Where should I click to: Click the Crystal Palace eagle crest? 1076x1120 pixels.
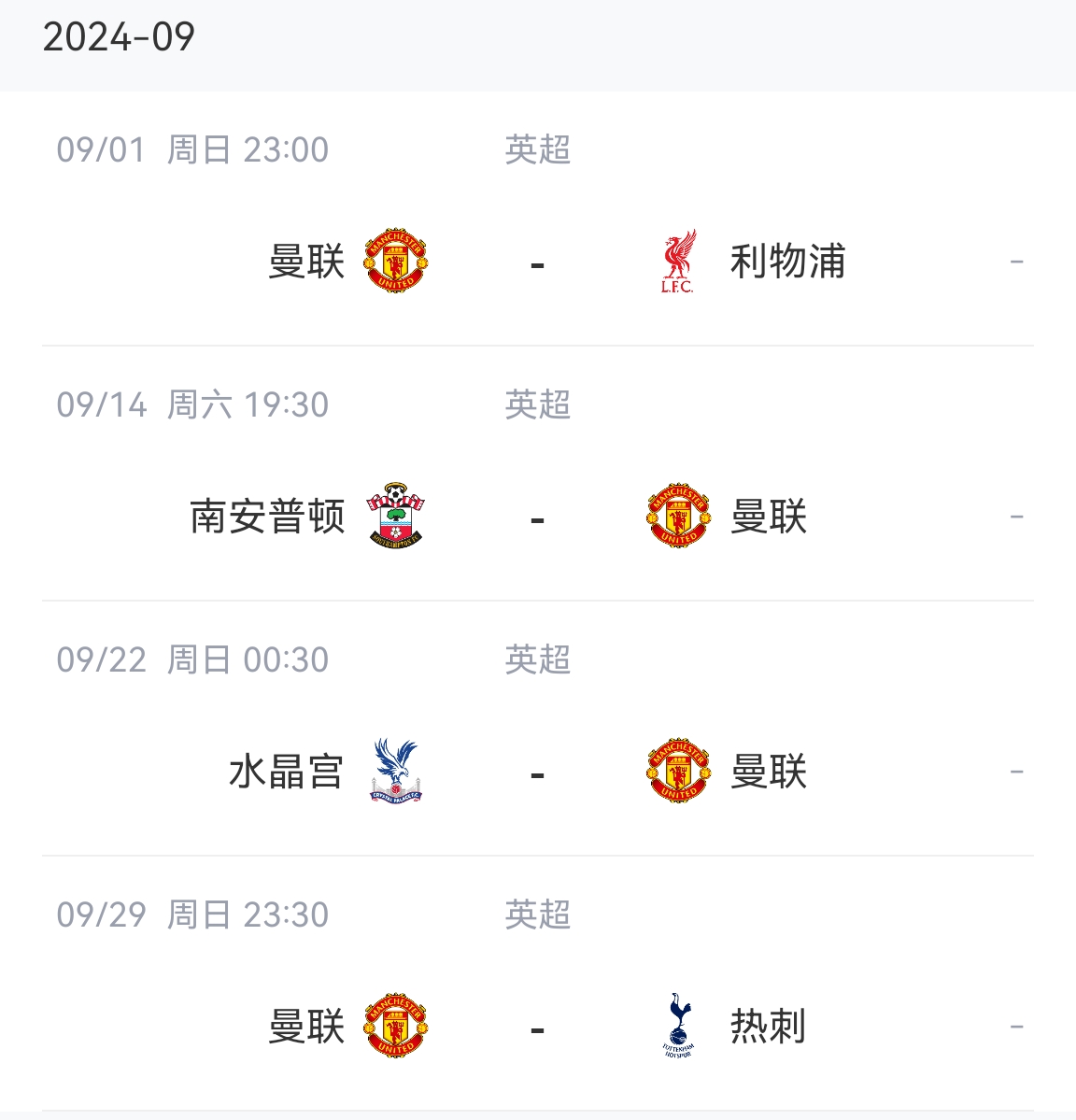tap(395, 771)
